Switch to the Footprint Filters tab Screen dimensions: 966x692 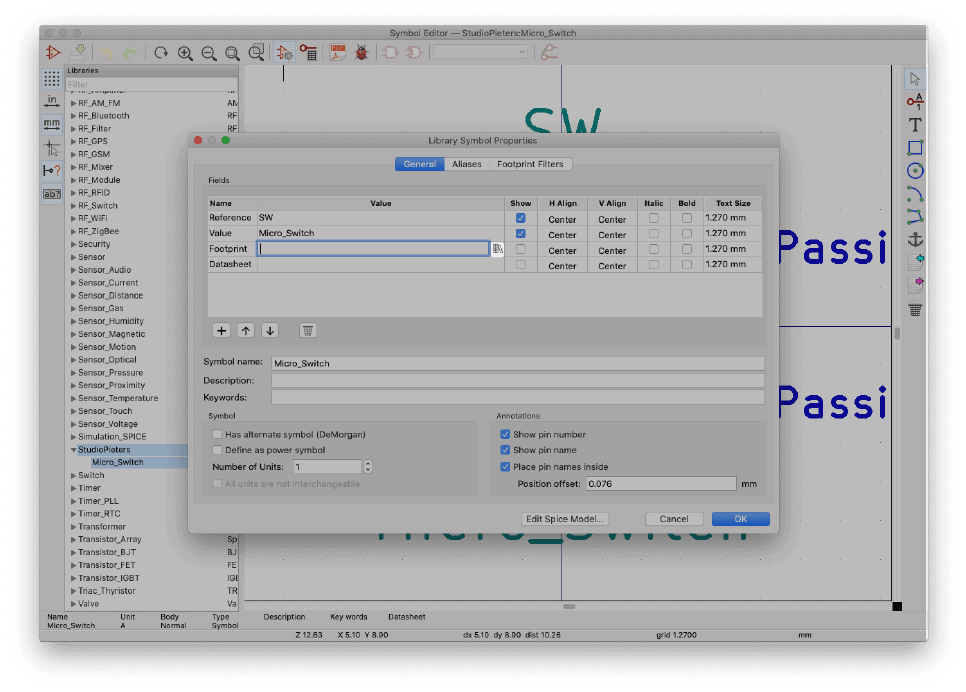530,164
